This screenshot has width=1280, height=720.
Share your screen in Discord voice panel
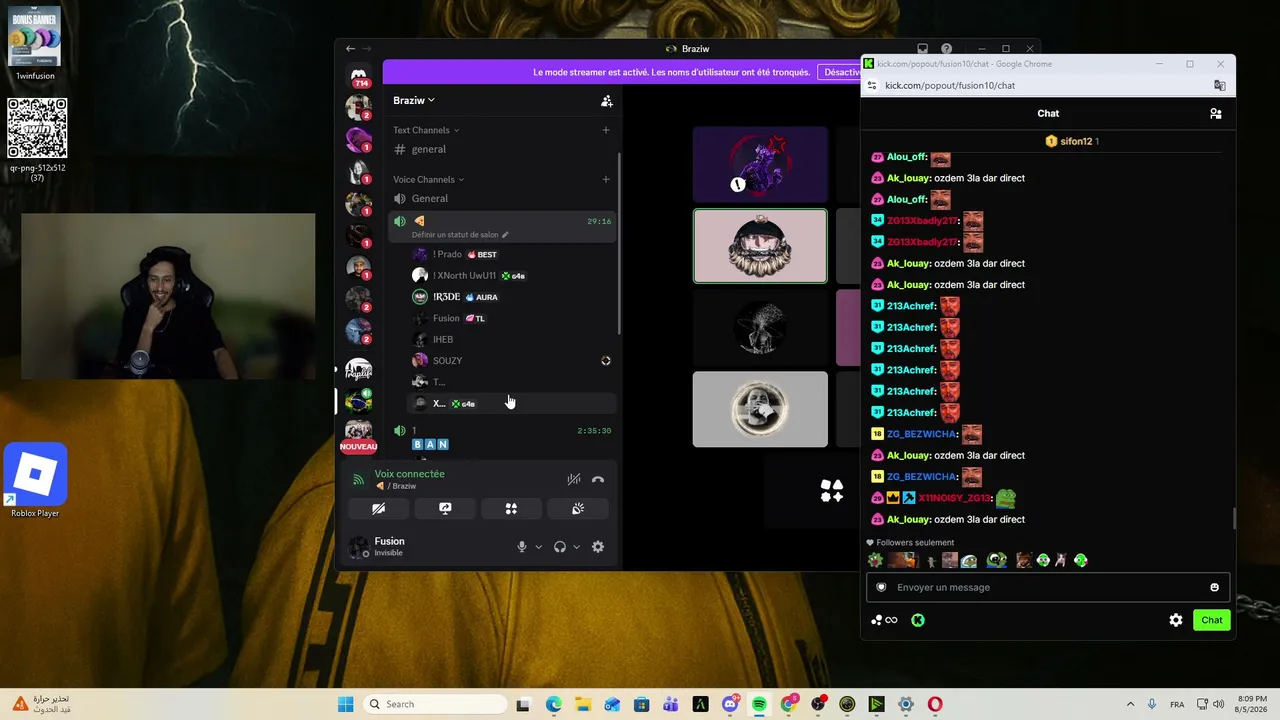tap(445, 509)
